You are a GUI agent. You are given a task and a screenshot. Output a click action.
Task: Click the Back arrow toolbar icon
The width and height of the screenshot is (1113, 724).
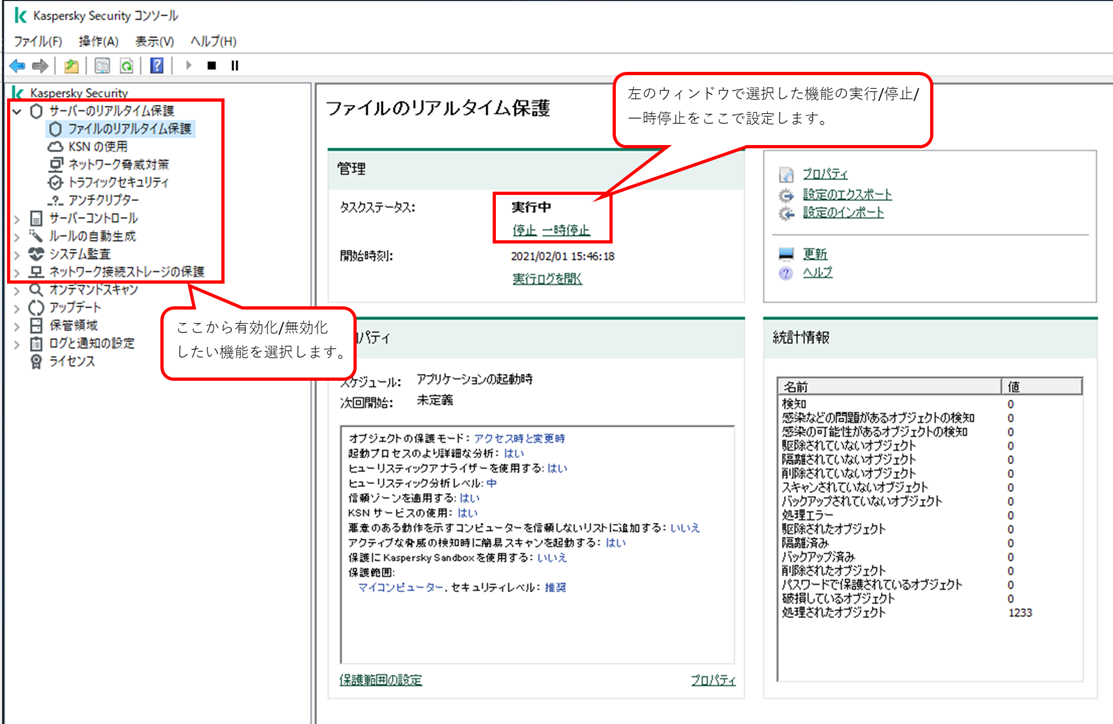17,66
